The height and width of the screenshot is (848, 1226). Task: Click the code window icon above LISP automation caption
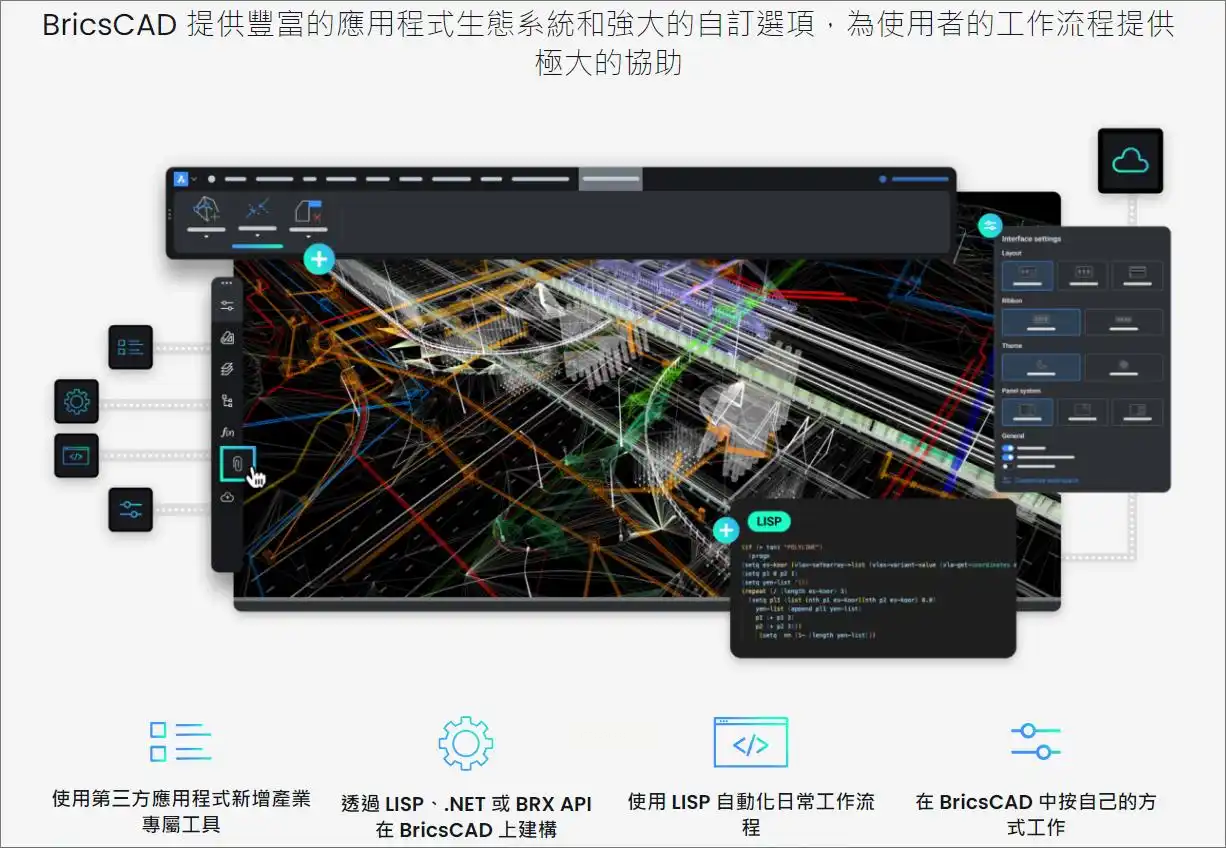pos(751,742)
